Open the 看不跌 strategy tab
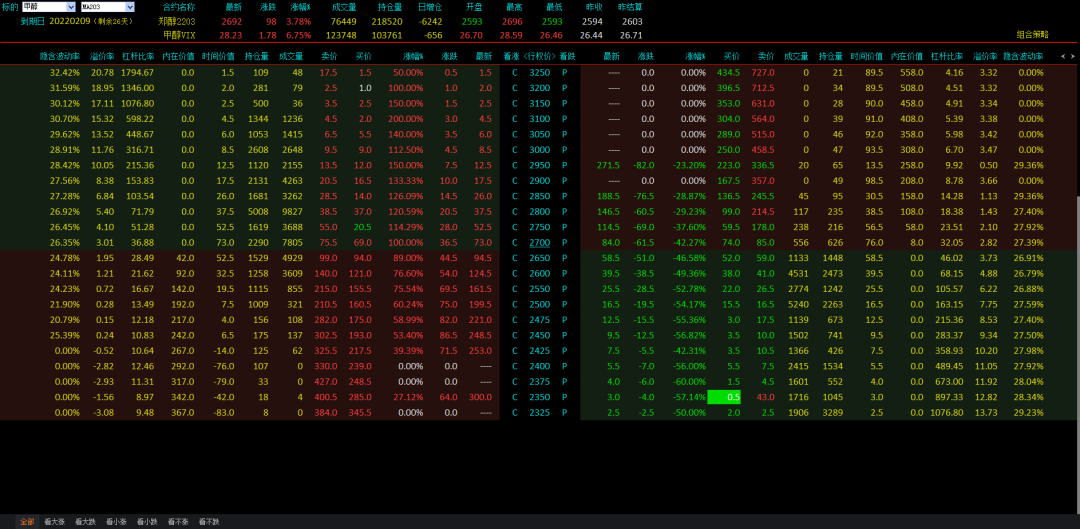This screenshot has width=1080, height=529. tap(208, 521)
